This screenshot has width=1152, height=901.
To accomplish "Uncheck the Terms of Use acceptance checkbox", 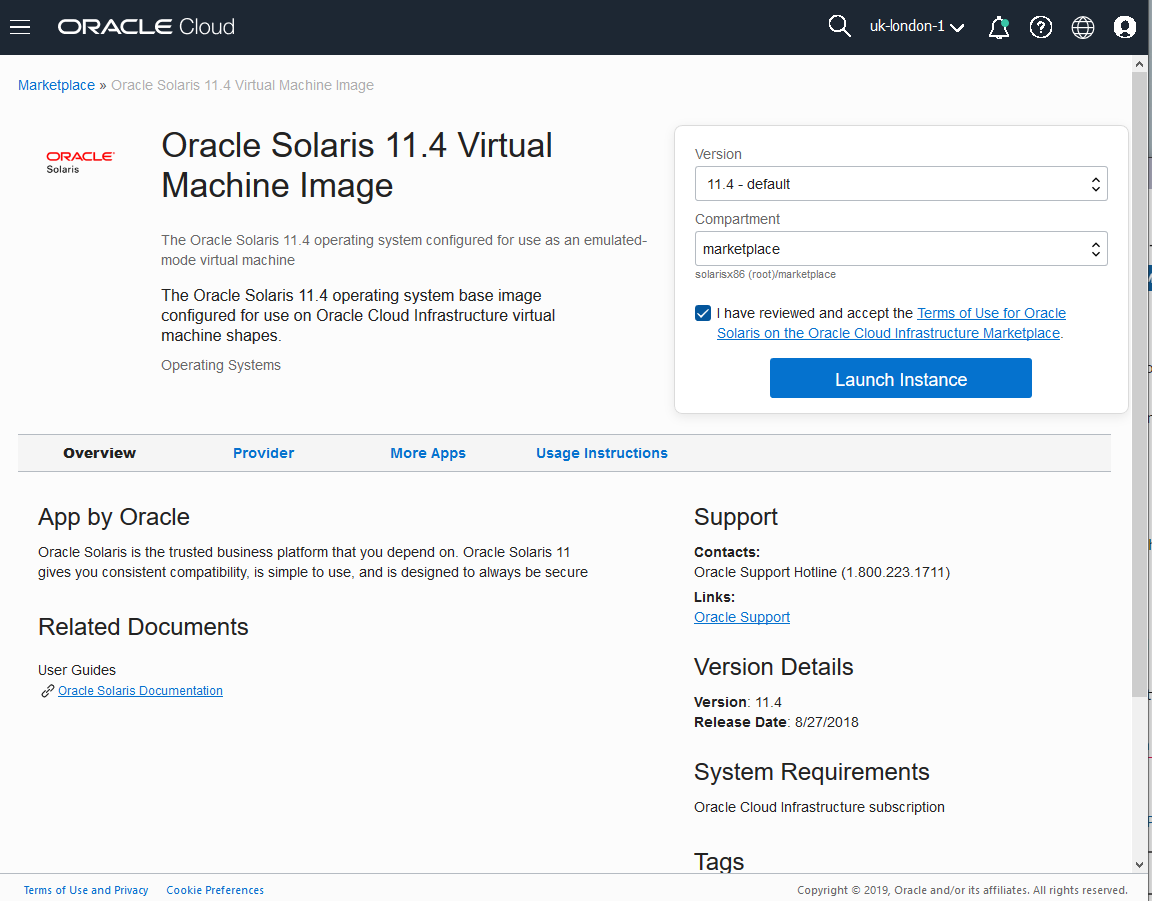I will 703,314.
